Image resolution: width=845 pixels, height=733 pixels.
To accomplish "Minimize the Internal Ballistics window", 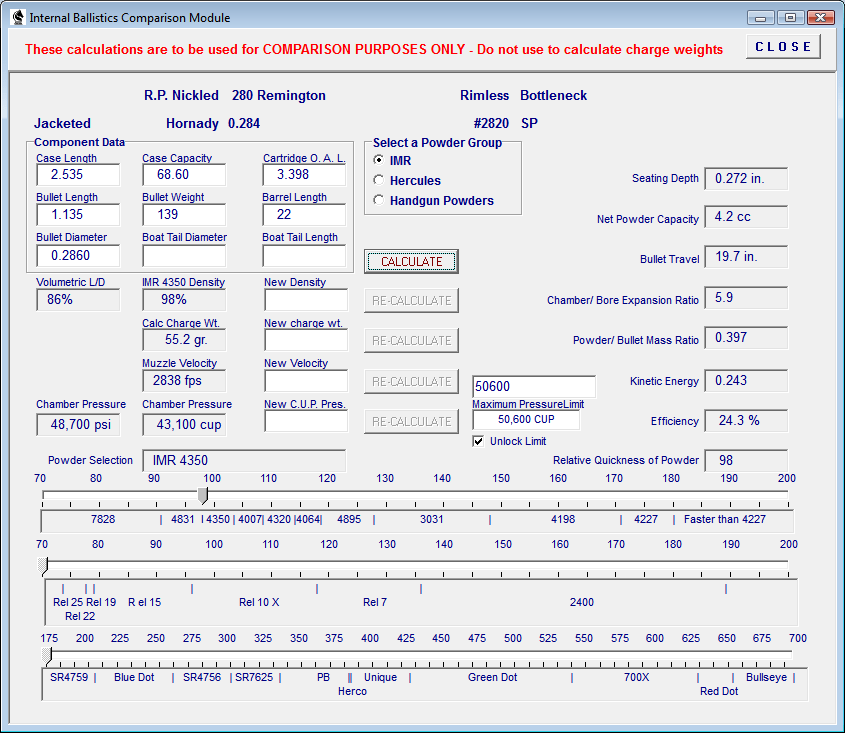I will tap(761, 18).
